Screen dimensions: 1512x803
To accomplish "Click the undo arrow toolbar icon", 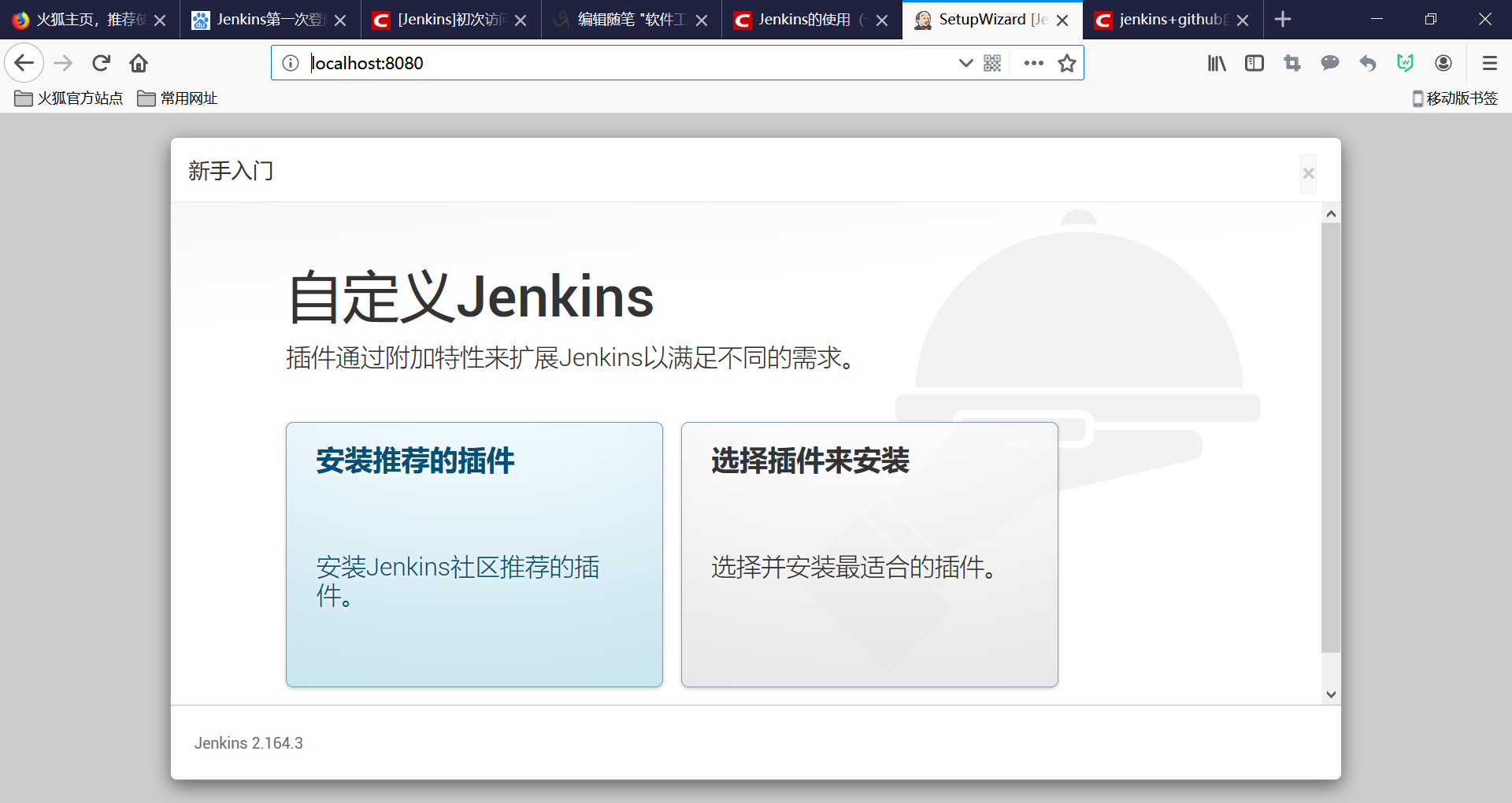I will (x=1368, y=63).
